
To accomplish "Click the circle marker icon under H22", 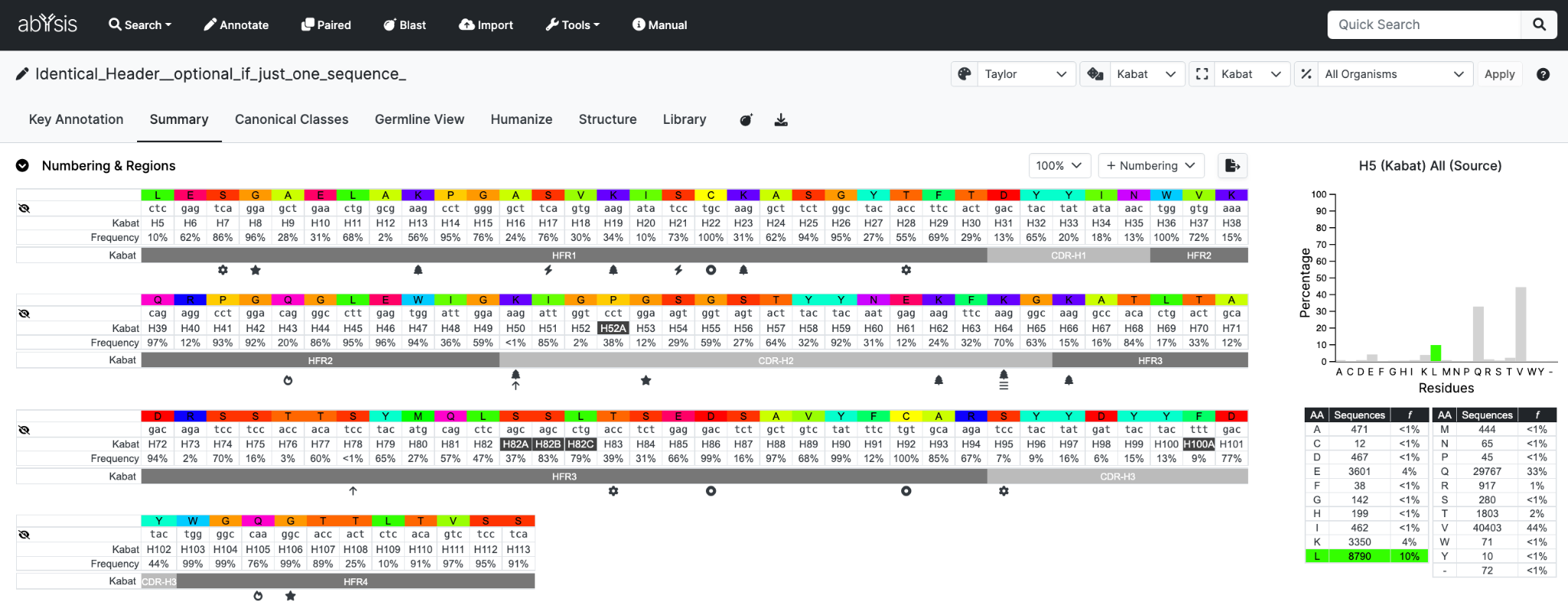I will tap(711, 270).
